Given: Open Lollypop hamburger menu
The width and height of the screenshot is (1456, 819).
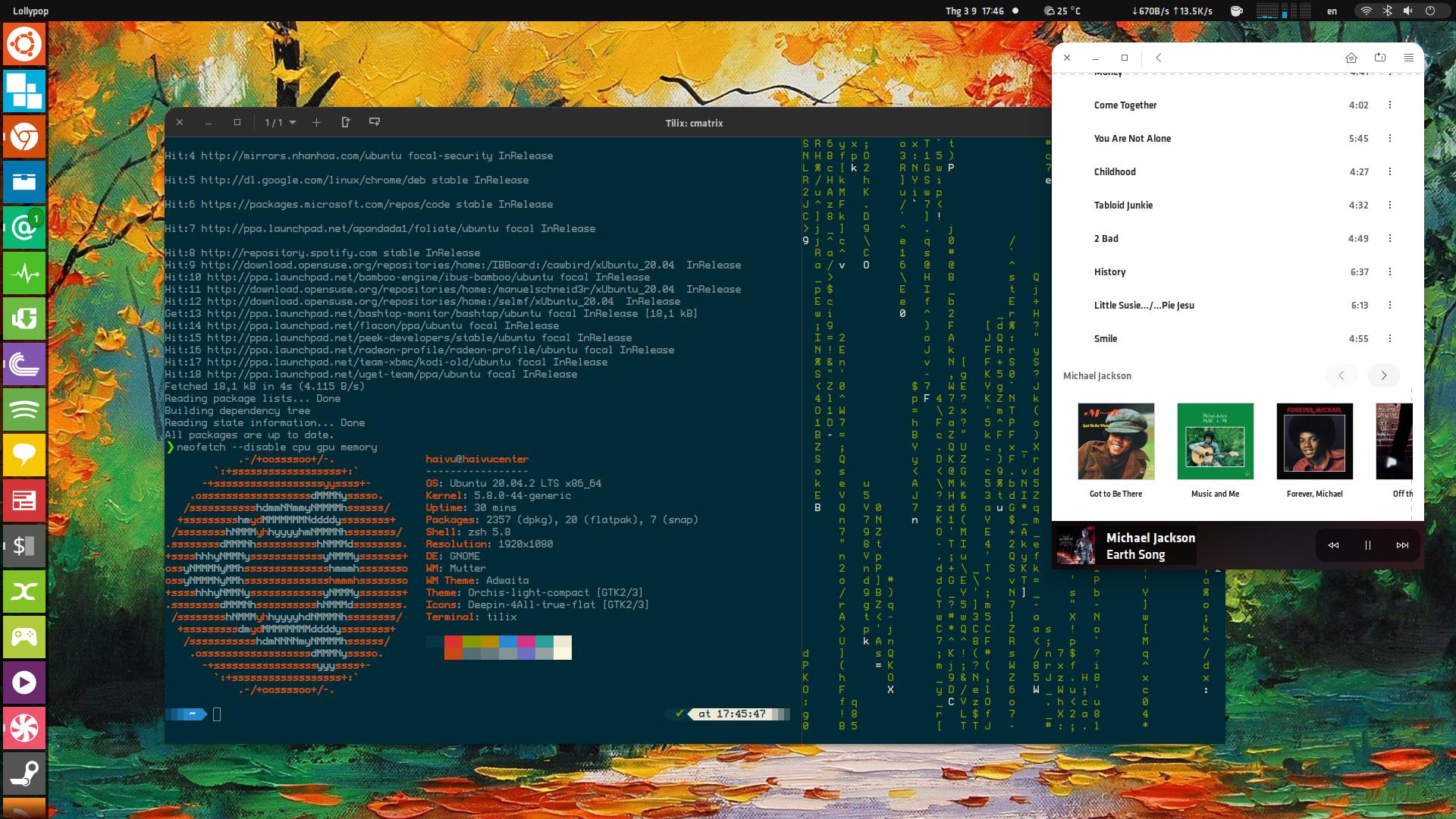Looking at the screenshot, I should pyautogui.click(x=1409, y=58).
